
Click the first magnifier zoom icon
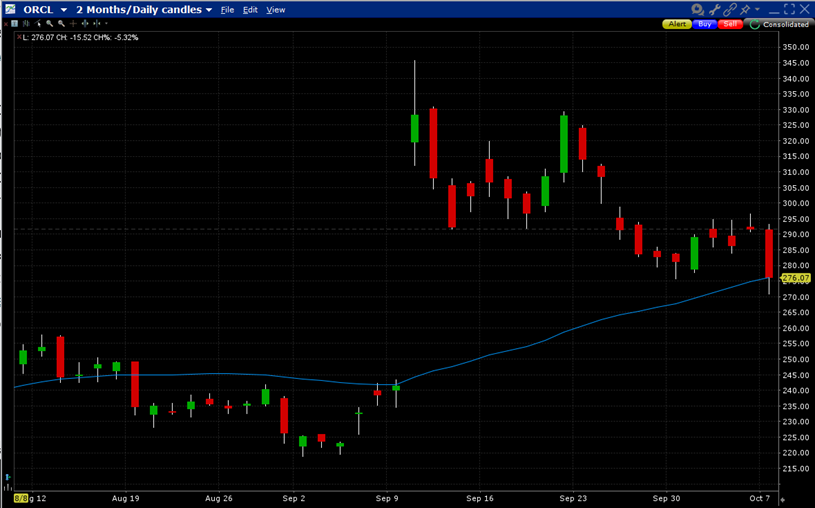[50, 23]
